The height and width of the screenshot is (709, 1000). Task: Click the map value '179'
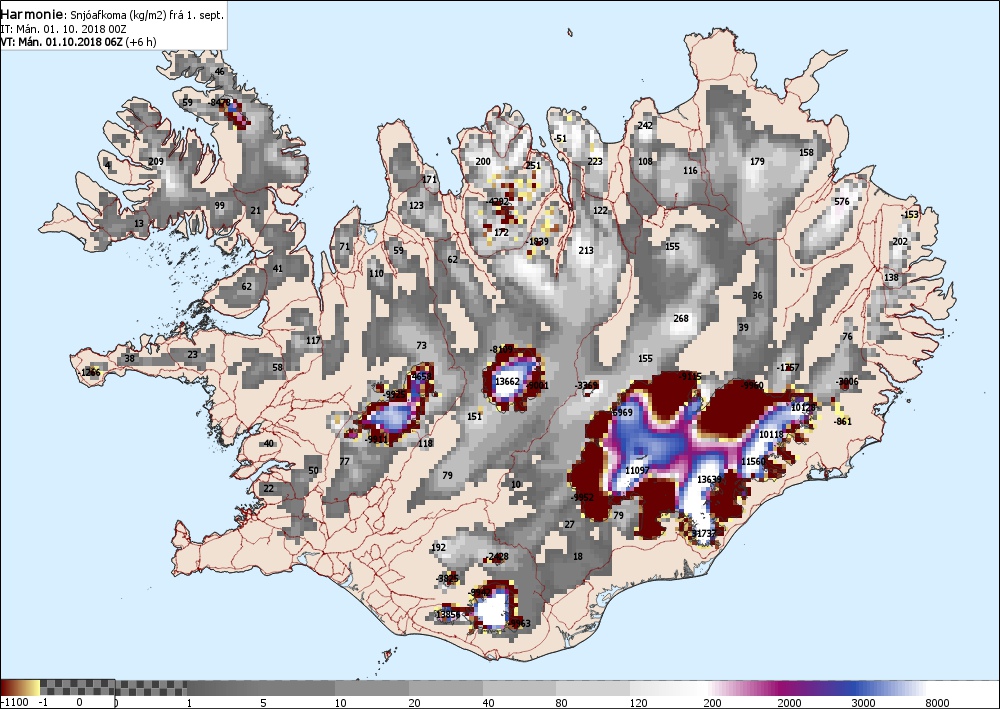757,161
